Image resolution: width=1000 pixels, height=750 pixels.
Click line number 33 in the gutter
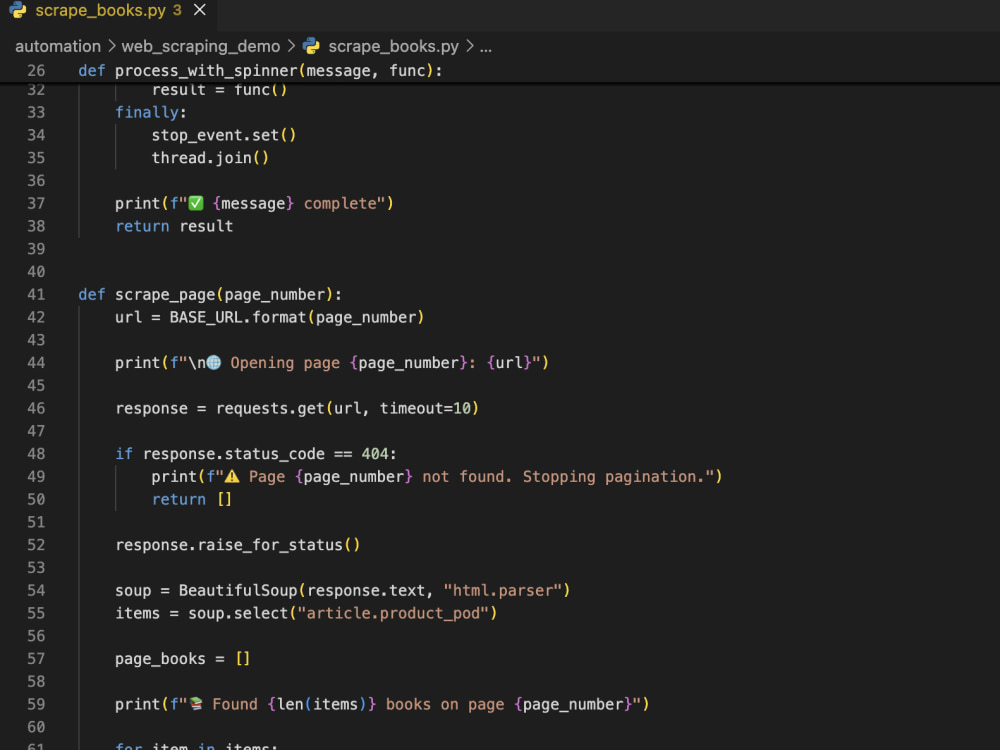tap(36, 112)
